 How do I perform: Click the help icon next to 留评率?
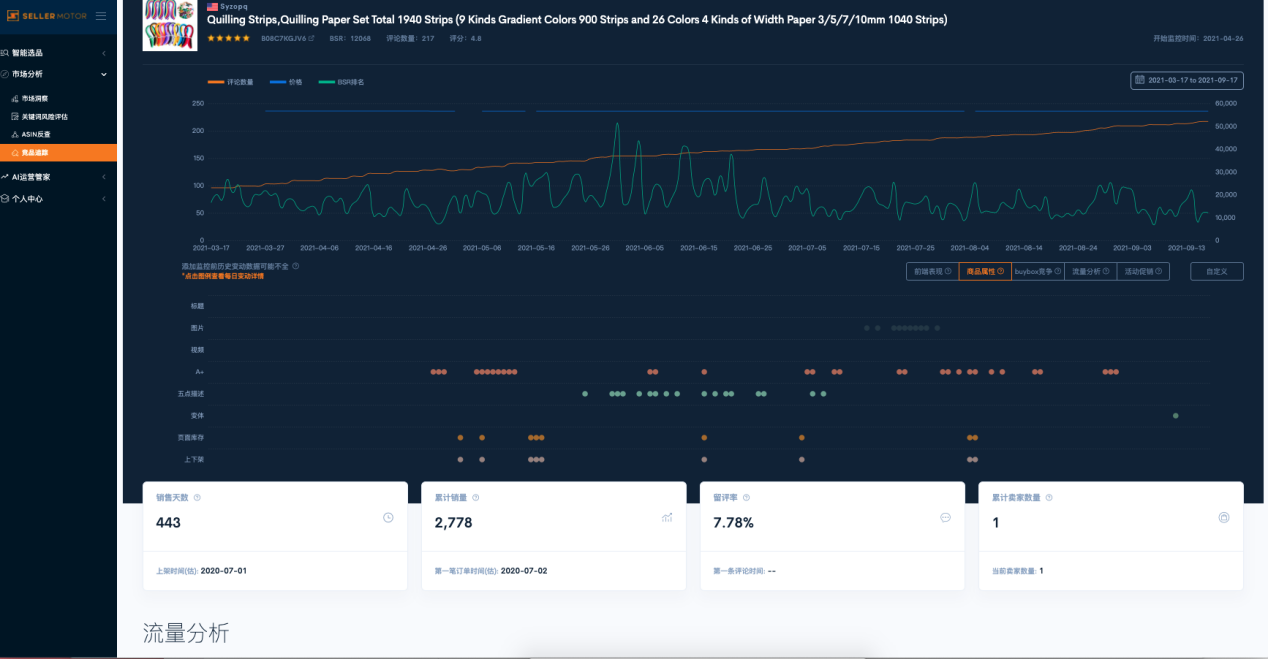(x=746, y=498)
